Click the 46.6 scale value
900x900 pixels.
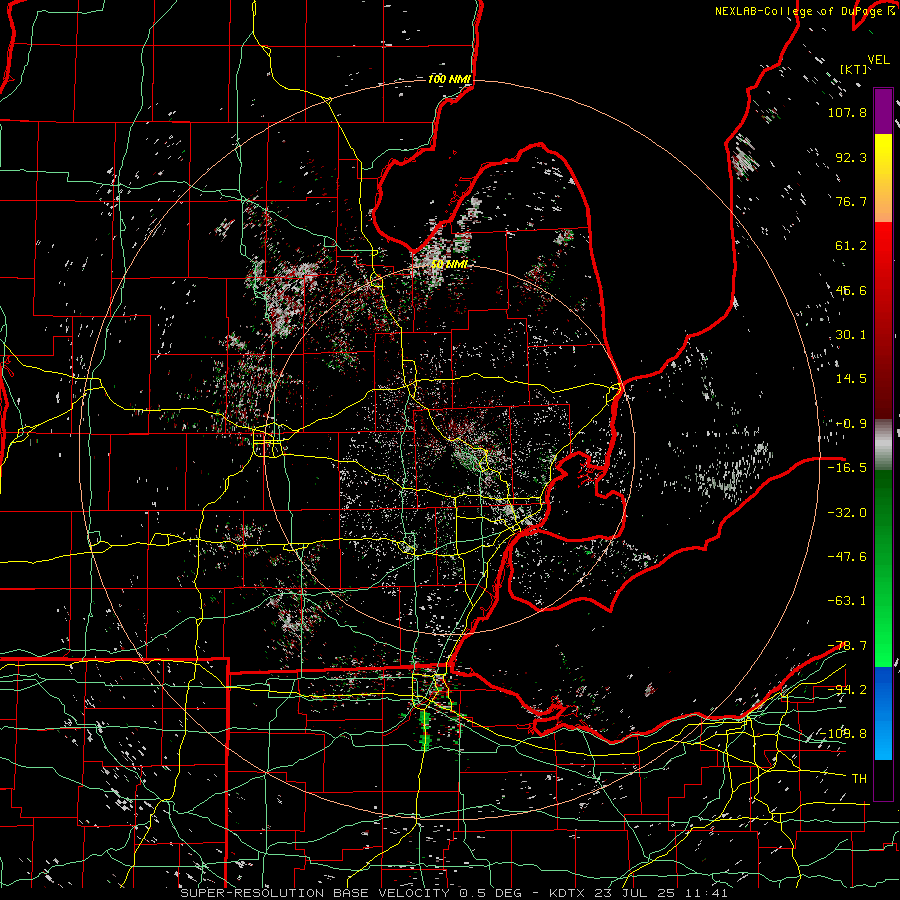tap(851, 290)
